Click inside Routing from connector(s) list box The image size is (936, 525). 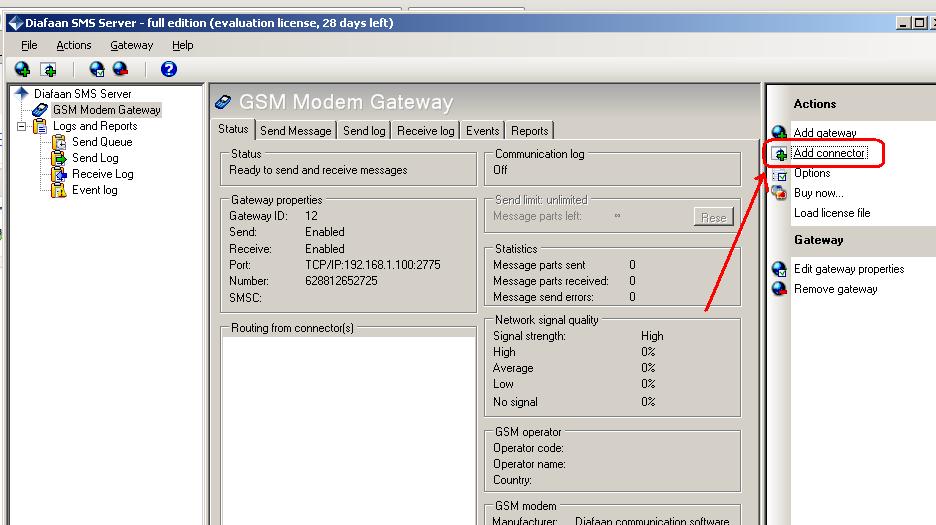[x=349, y=430]
